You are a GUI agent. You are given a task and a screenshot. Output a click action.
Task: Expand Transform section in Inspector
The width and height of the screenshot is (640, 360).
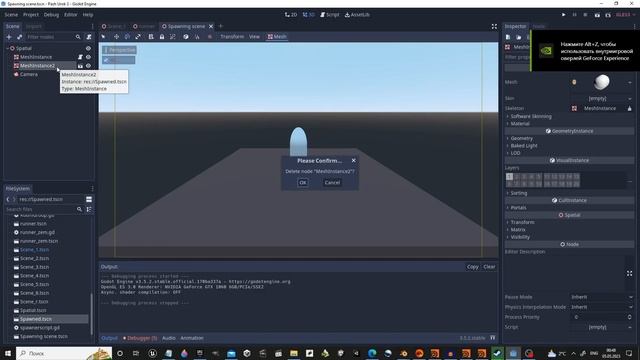tap(522, 222)
